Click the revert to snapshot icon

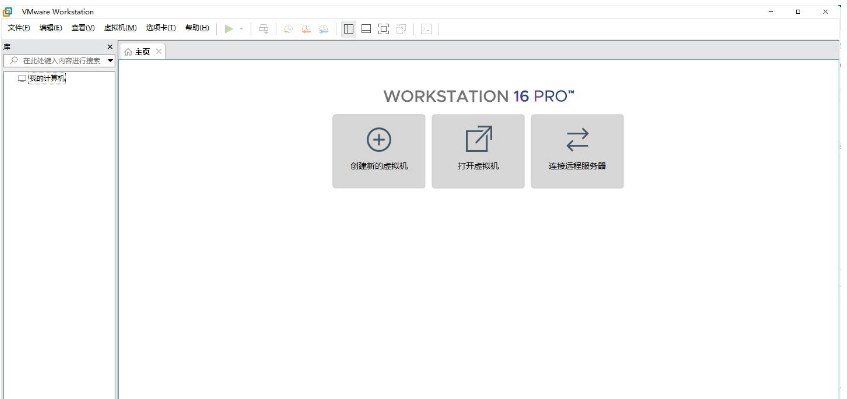(306, 29)
